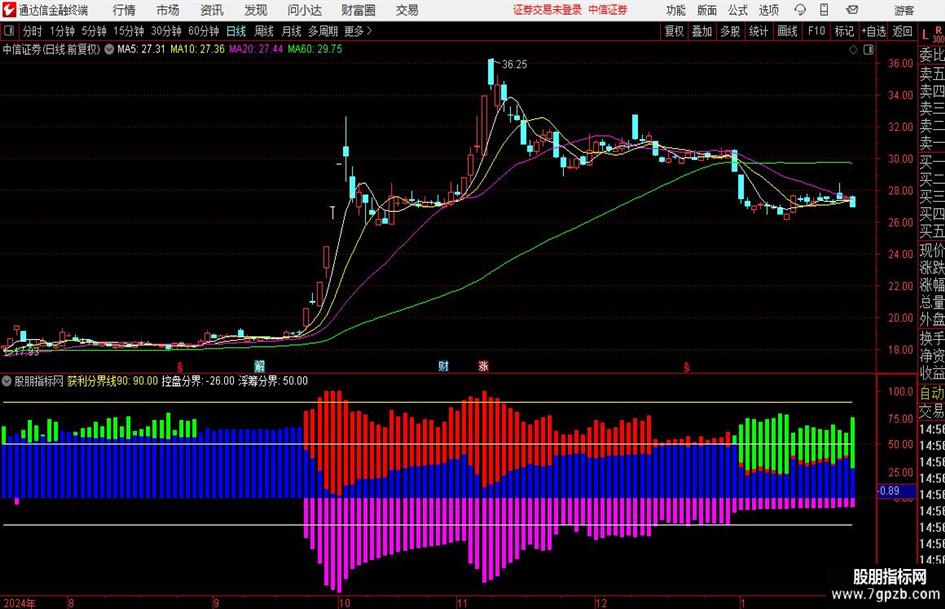
Task: Click the 返回 button
Action: tap(902, 31)
